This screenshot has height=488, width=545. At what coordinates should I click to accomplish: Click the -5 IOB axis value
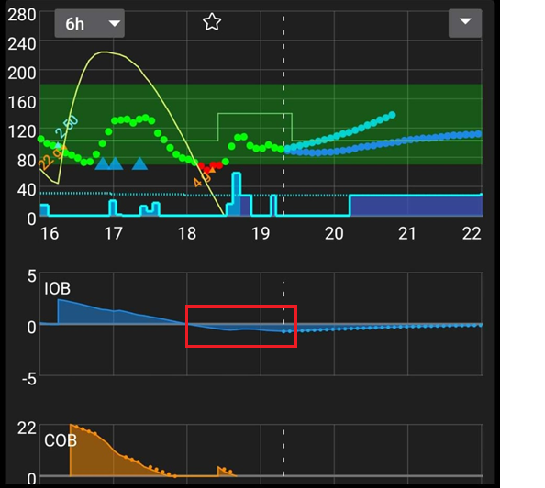click(29, 379)
